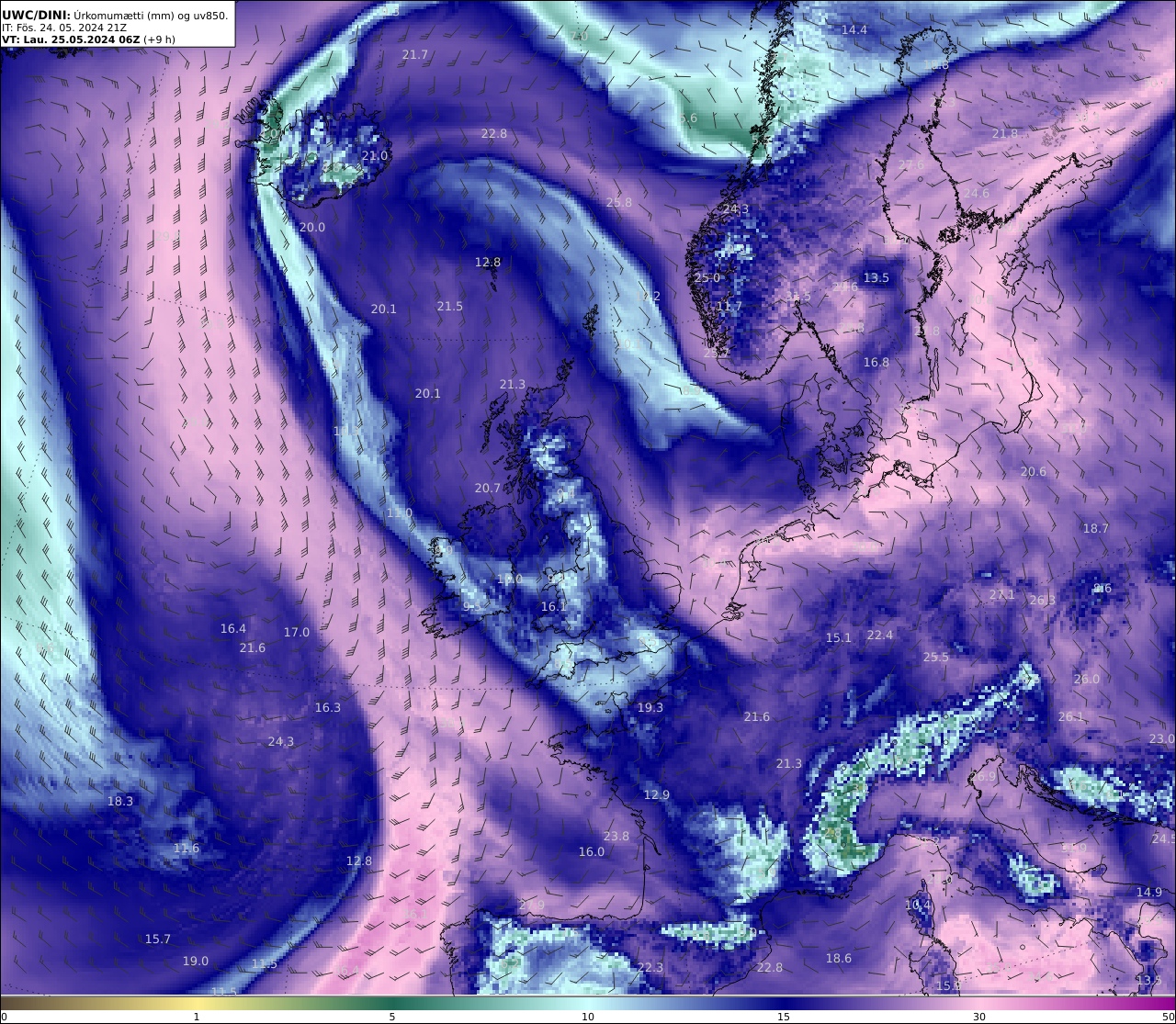
Task: Click the color scale tick label 30
Action: coord(979,1017)
